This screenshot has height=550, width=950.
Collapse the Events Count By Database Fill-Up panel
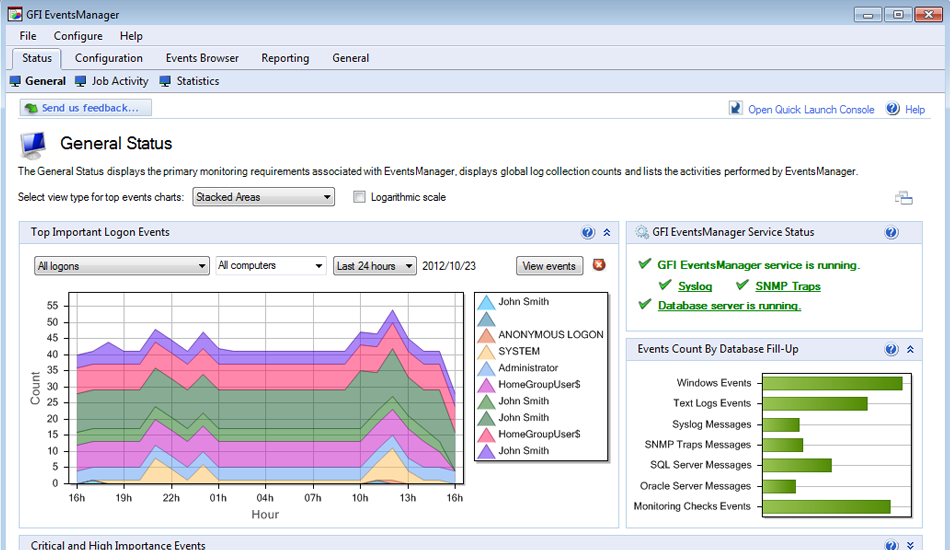910,350
